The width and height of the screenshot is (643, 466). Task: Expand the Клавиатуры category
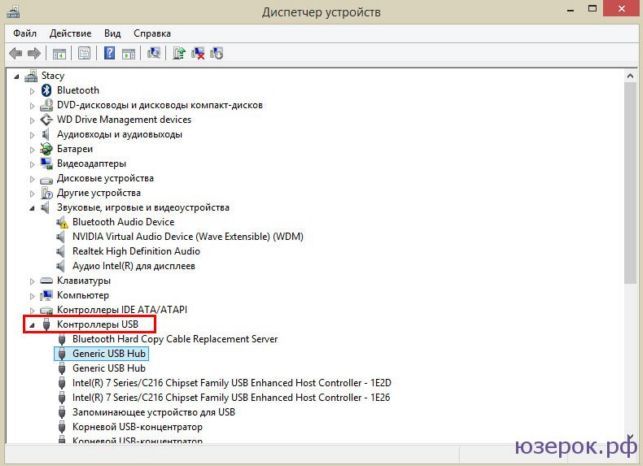[32, 281]
